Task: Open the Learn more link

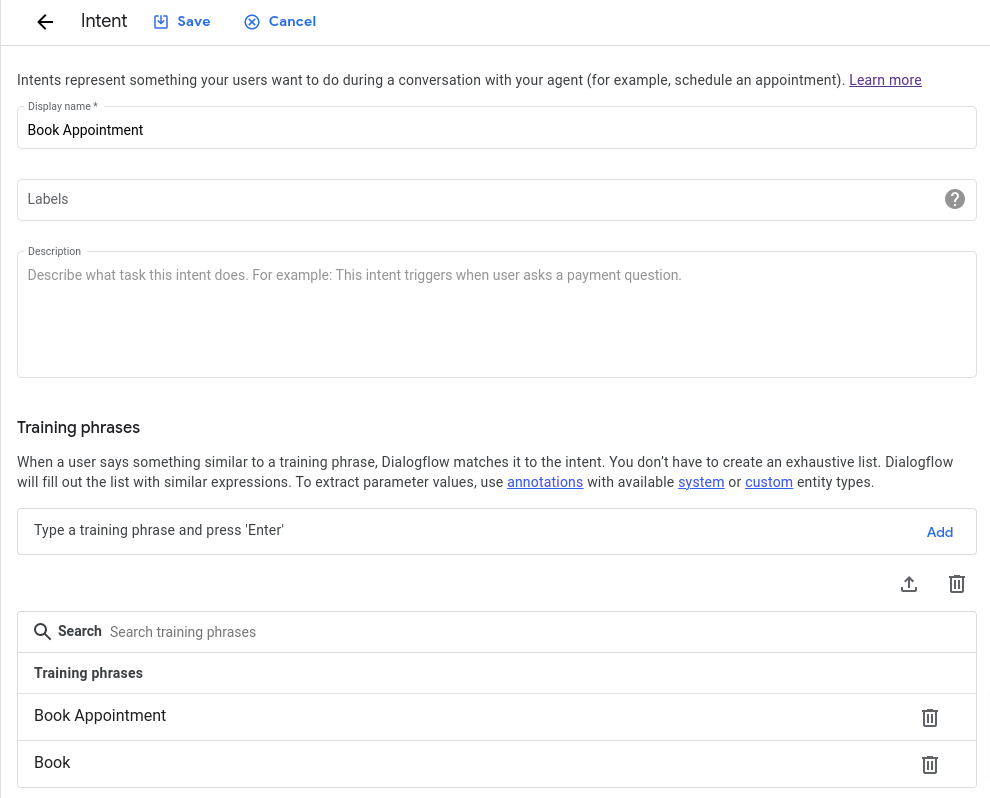Action: (885, 80)
